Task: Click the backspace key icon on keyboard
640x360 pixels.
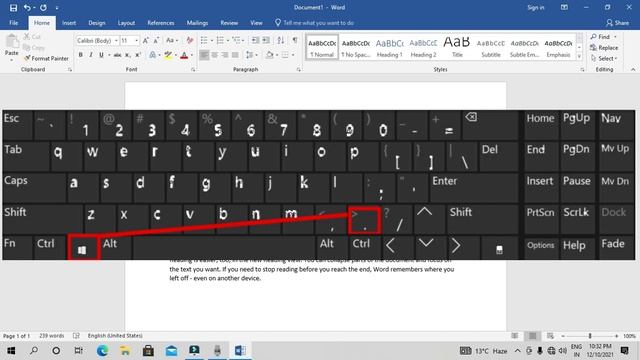Action: click(x=471, y=118)
